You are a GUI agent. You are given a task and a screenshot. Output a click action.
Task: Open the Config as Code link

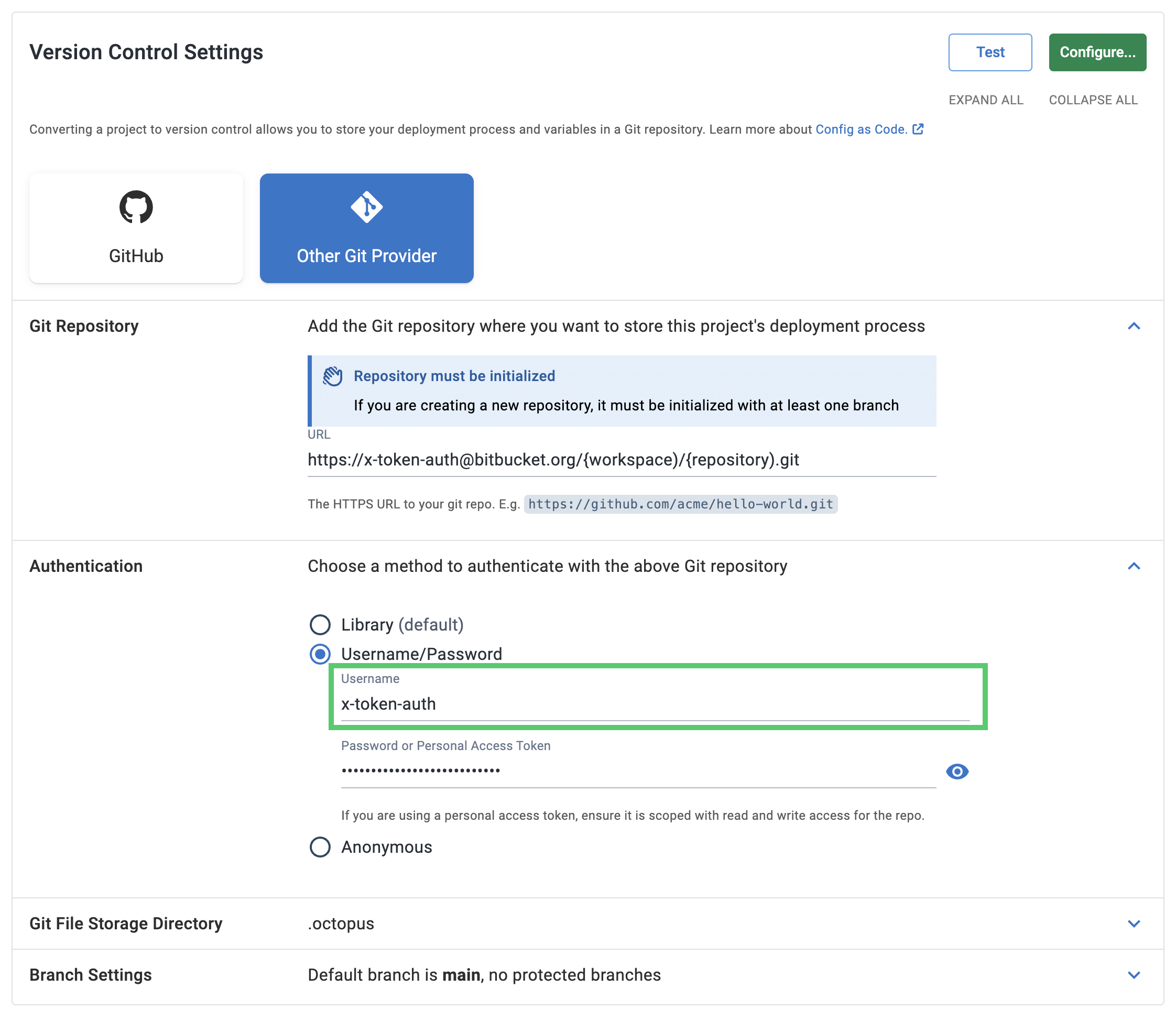pos(861,129)
